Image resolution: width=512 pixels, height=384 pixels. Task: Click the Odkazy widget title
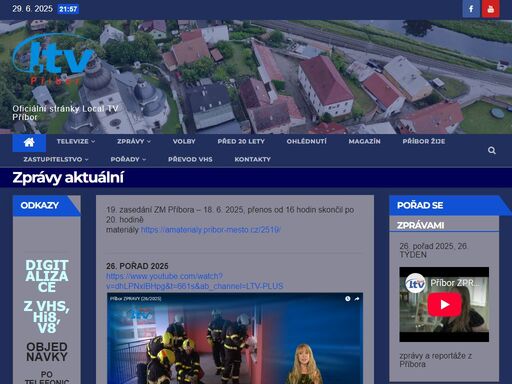point(40,205)
